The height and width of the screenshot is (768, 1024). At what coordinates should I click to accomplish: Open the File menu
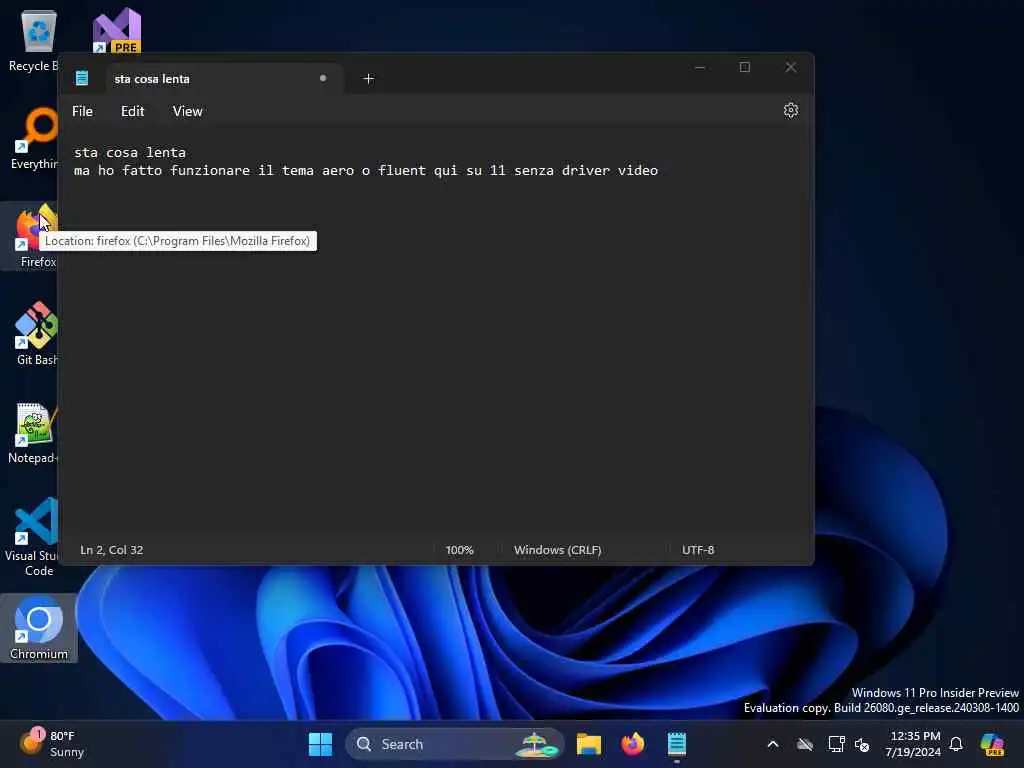pyautogui.click(x=82, y=111)
